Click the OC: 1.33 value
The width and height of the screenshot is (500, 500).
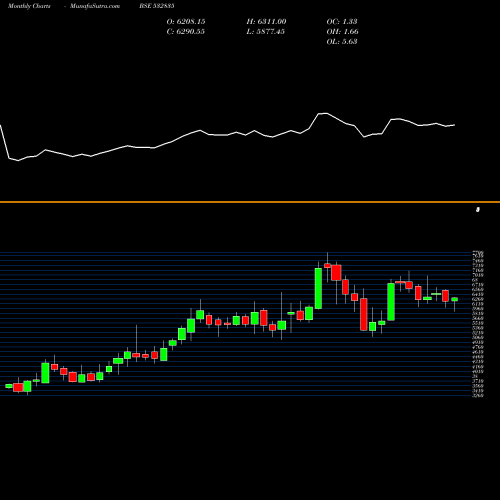tap(342, 22)
